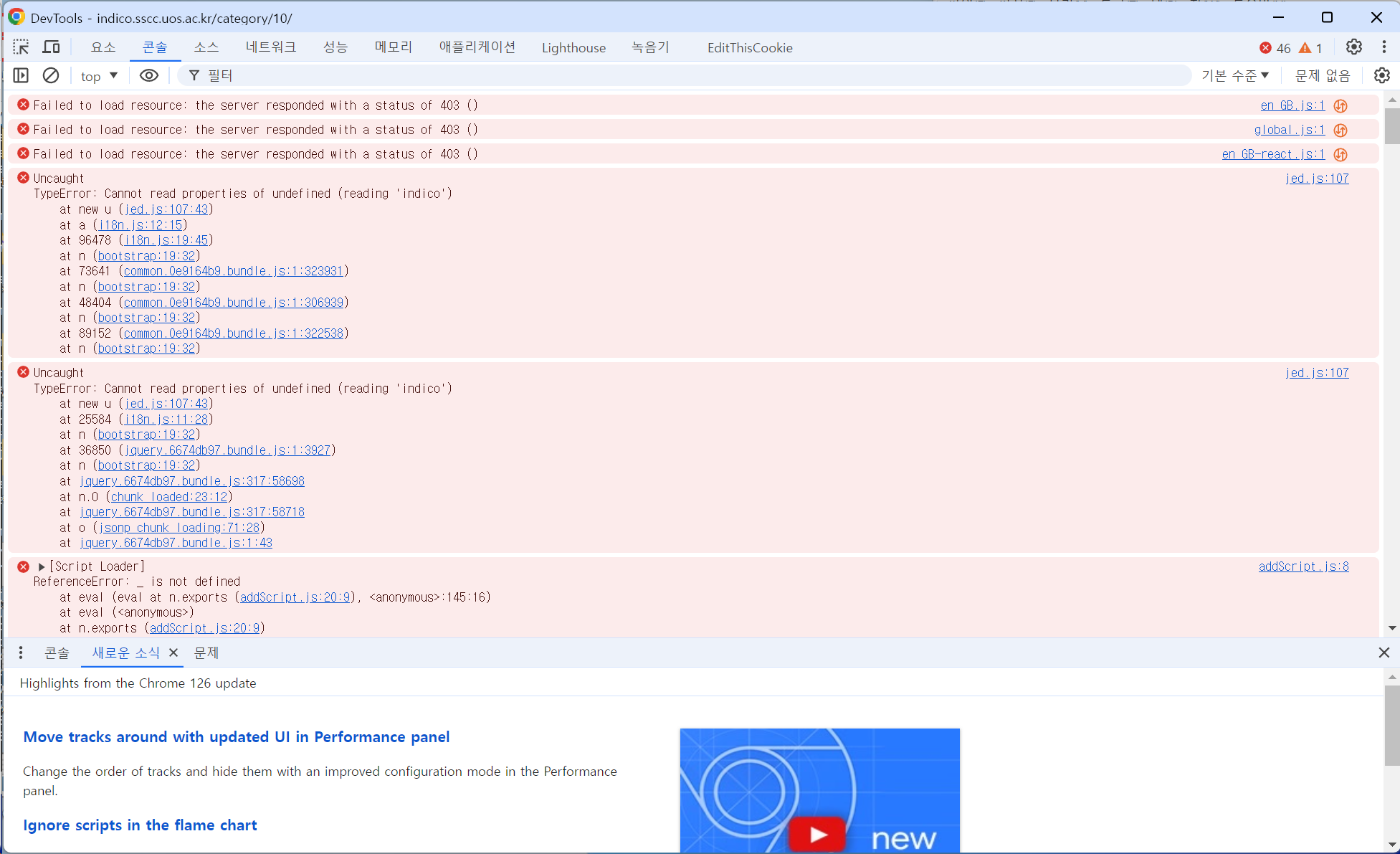
Task: Switch to the 콘솔 tab in top bar
Action: click(x=155, y=47)
